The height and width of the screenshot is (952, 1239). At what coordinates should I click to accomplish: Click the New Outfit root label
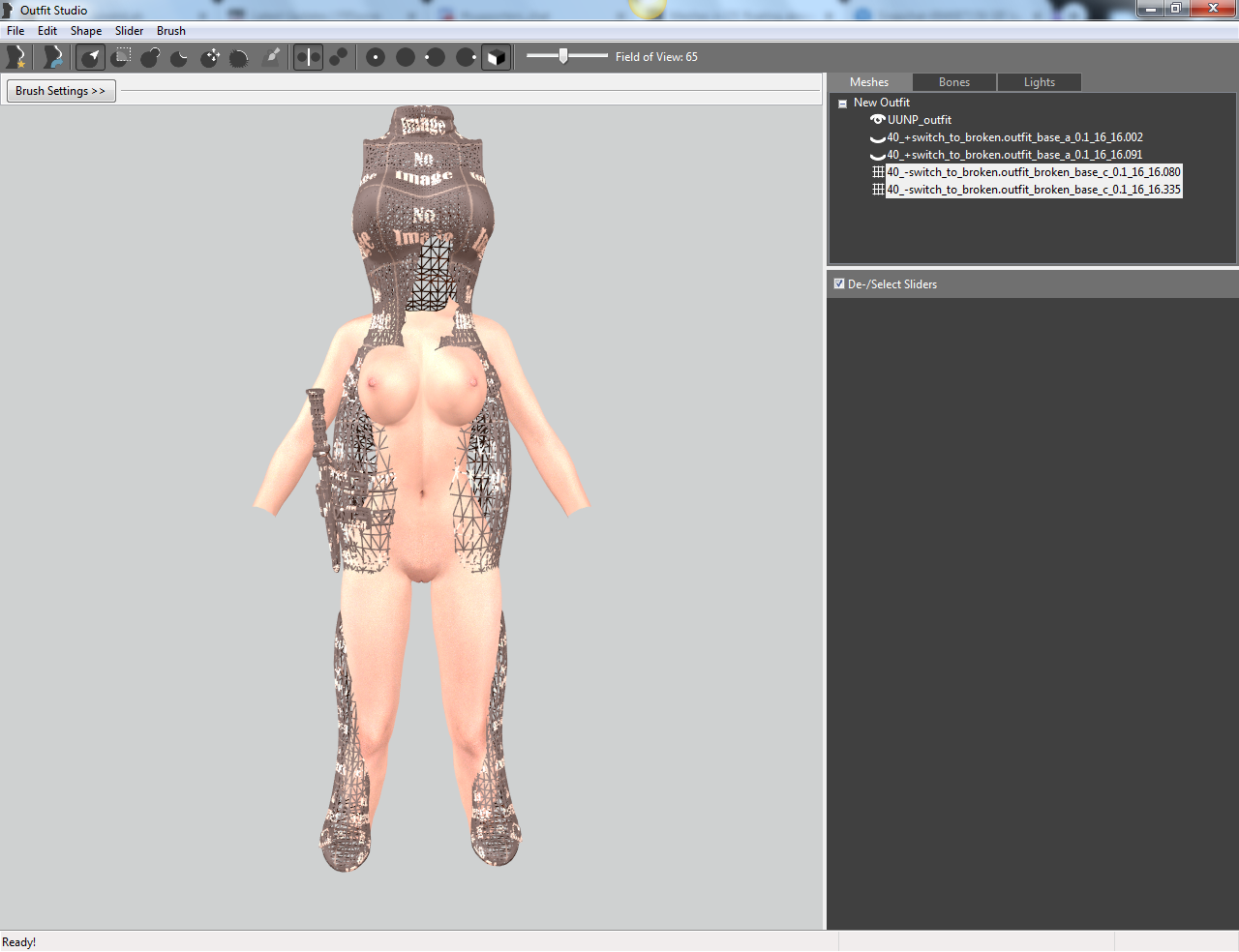pos(882,103)
